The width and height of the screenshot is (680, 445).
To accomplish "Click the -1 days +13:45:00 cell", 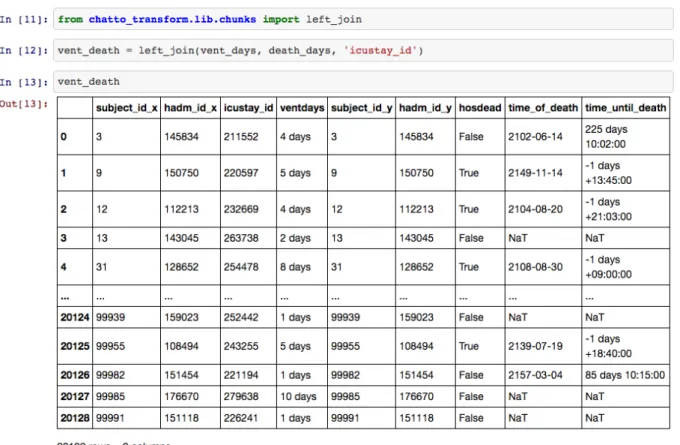I will pyautogui.click(x=625, y=173).
